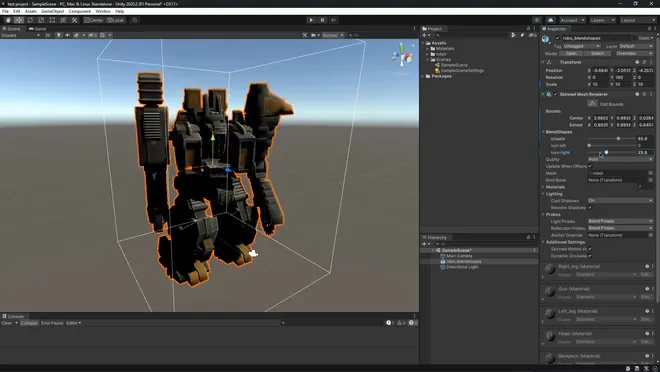
Task: Click the Edit Bounds button
Action: pos(592,104)
